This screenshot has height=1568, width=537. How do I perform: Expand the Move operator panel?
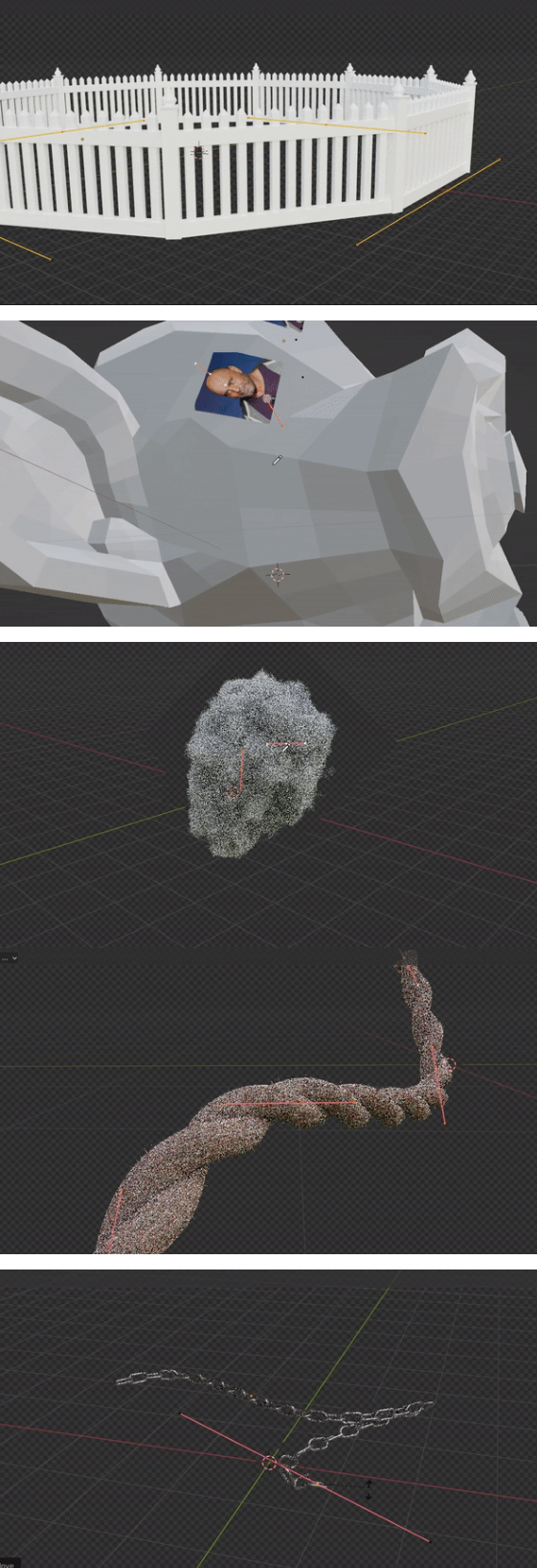[x=9, y=1561]
